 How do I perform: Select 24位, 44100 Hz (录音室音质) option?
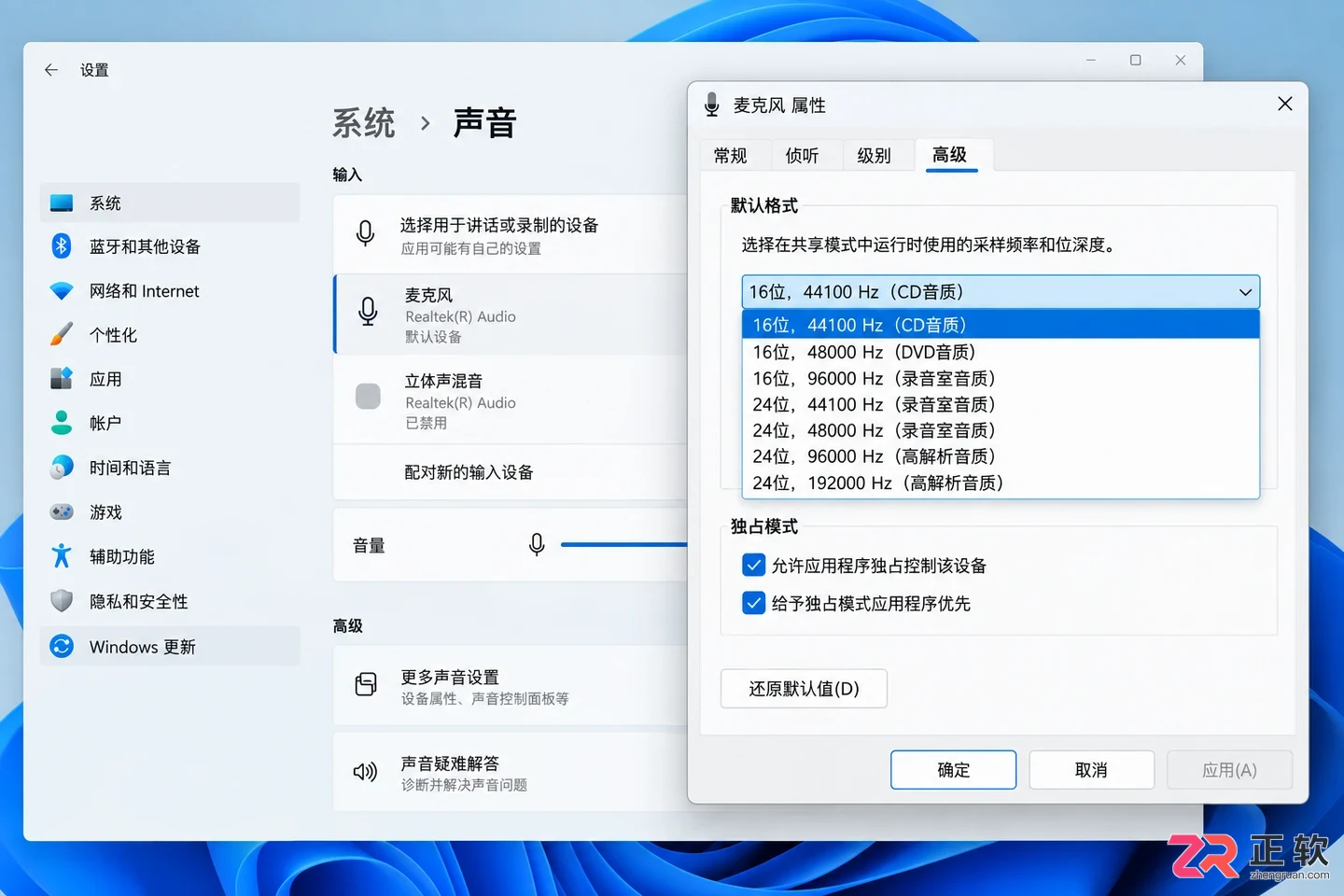pos(1001,404)
